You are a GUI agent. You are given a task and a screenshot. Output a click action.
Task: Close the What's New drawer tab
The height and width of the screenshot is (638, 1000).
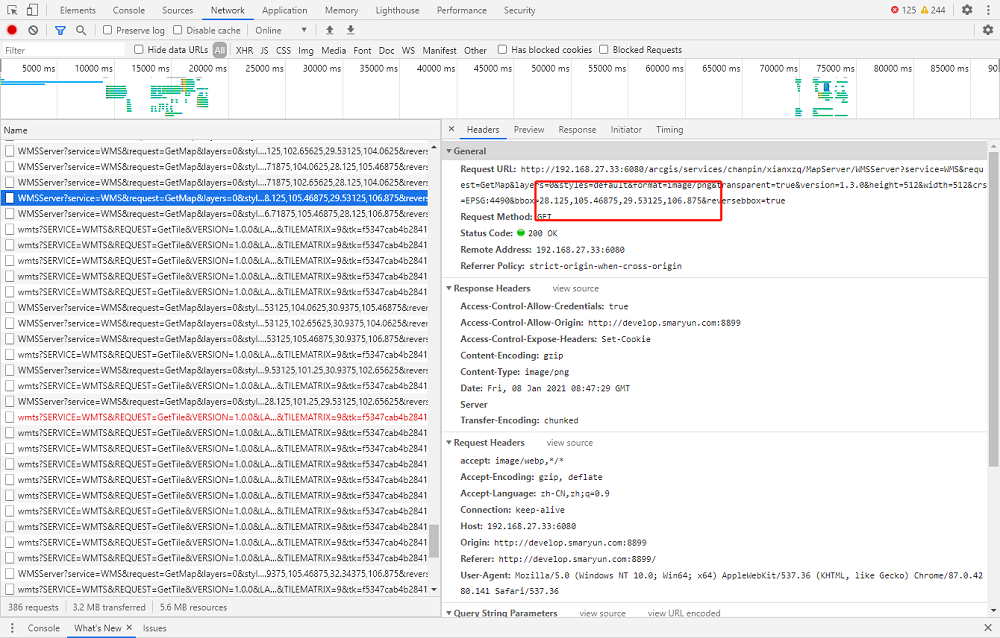coord(129,628)
